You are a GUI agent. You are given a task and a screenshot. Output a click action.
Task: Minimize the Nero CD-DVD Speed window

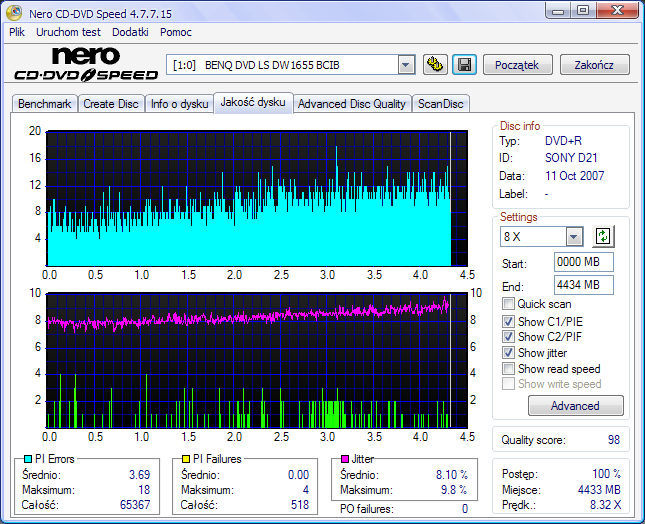point(558,10)
